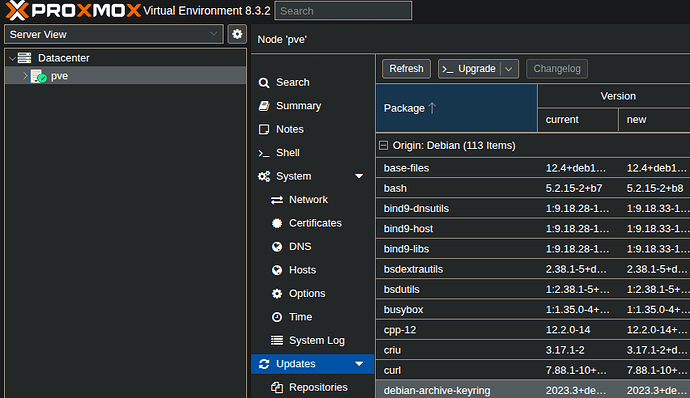The image size is (690, 398).
Task: Collapse the System menu section arrow
Action: pyautogui.click(x=359, y=176)
